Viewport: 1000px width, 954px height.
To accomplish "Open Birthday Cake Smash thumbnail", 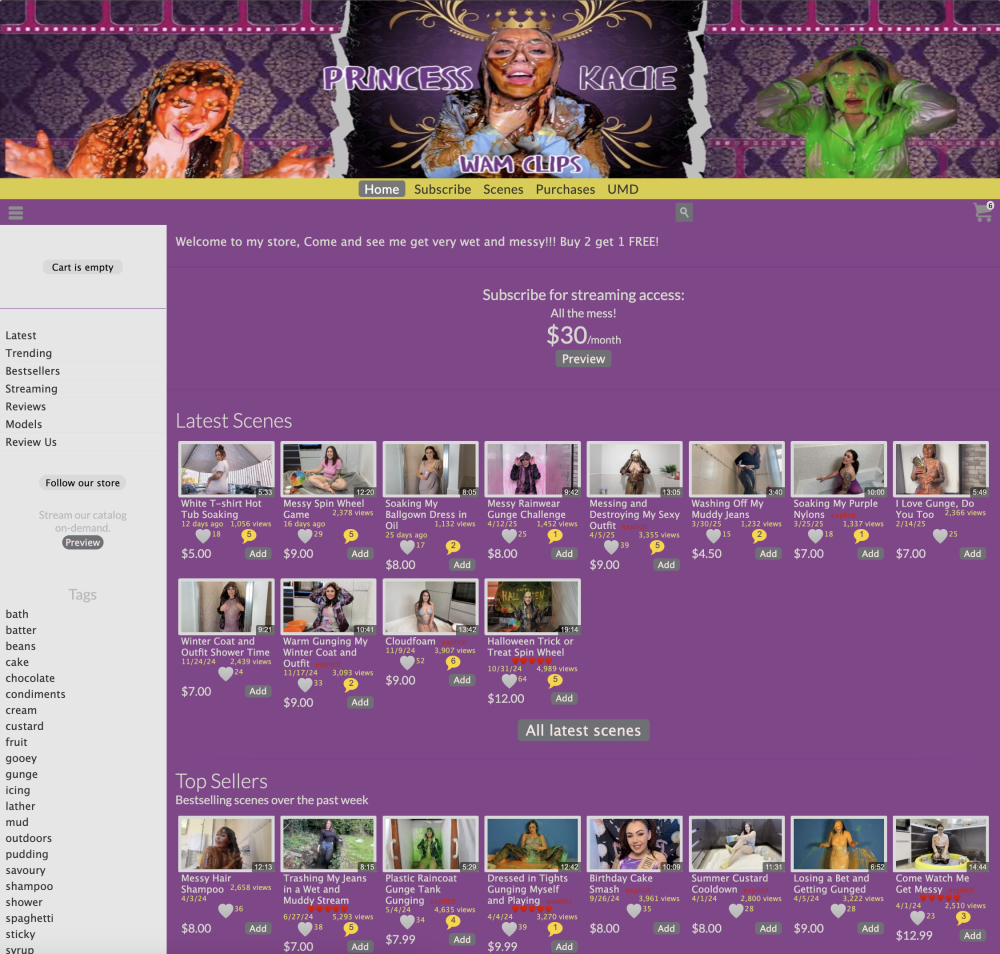I will (x=635, y=844).
